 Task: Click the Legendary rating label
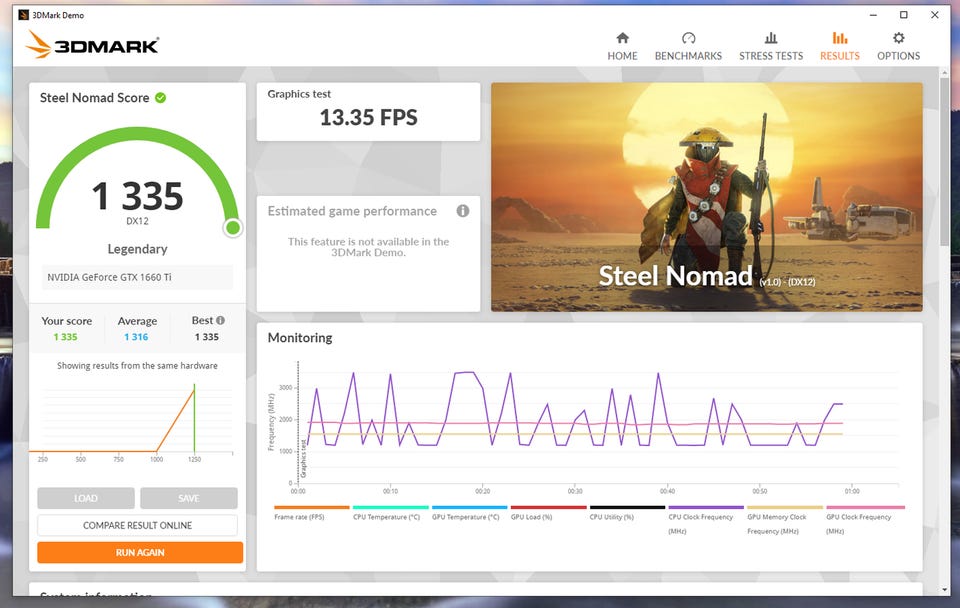pyautogui.click(x=137, y=249)
